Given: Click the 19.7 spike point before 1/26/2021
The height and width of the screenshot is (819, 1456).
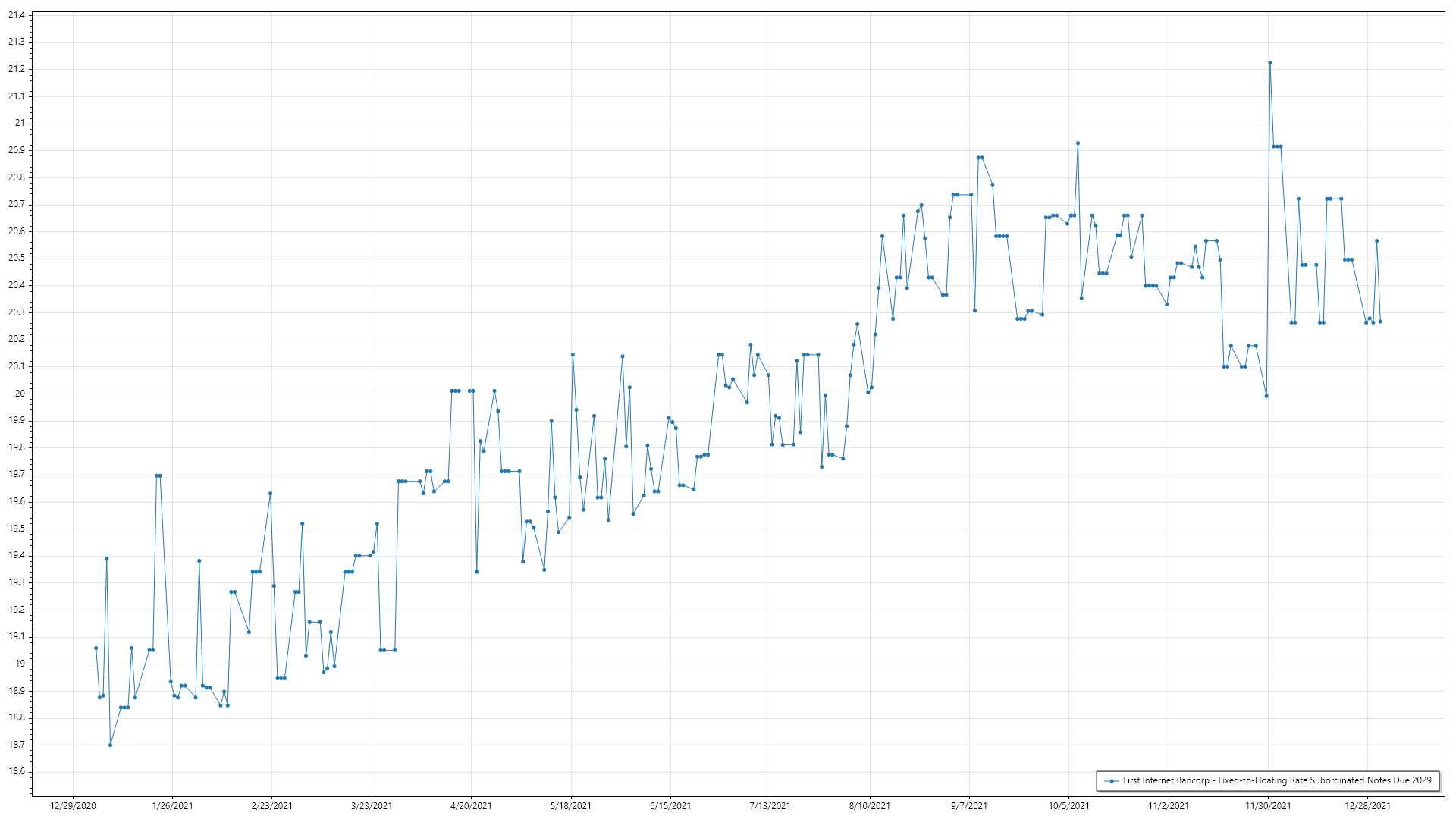Looking at the screenshot, I should pos(156,475).
